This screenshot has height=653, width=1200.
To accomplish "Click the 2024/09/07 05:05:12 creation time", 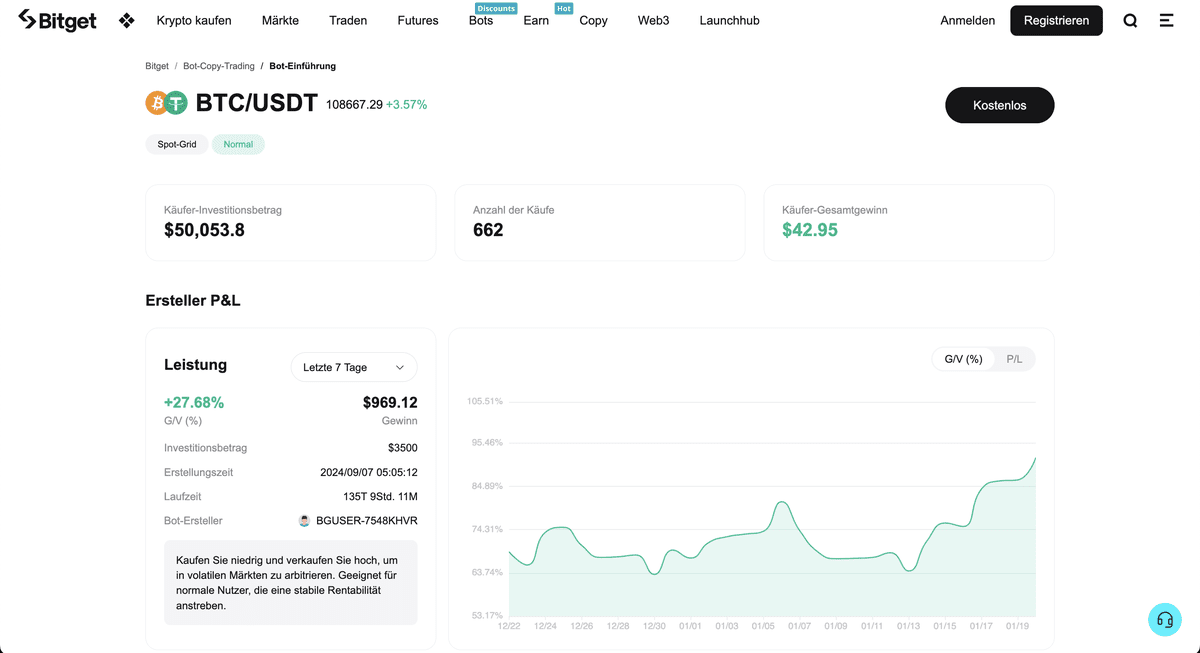I will pyautogui.click(x=369, y=472).
